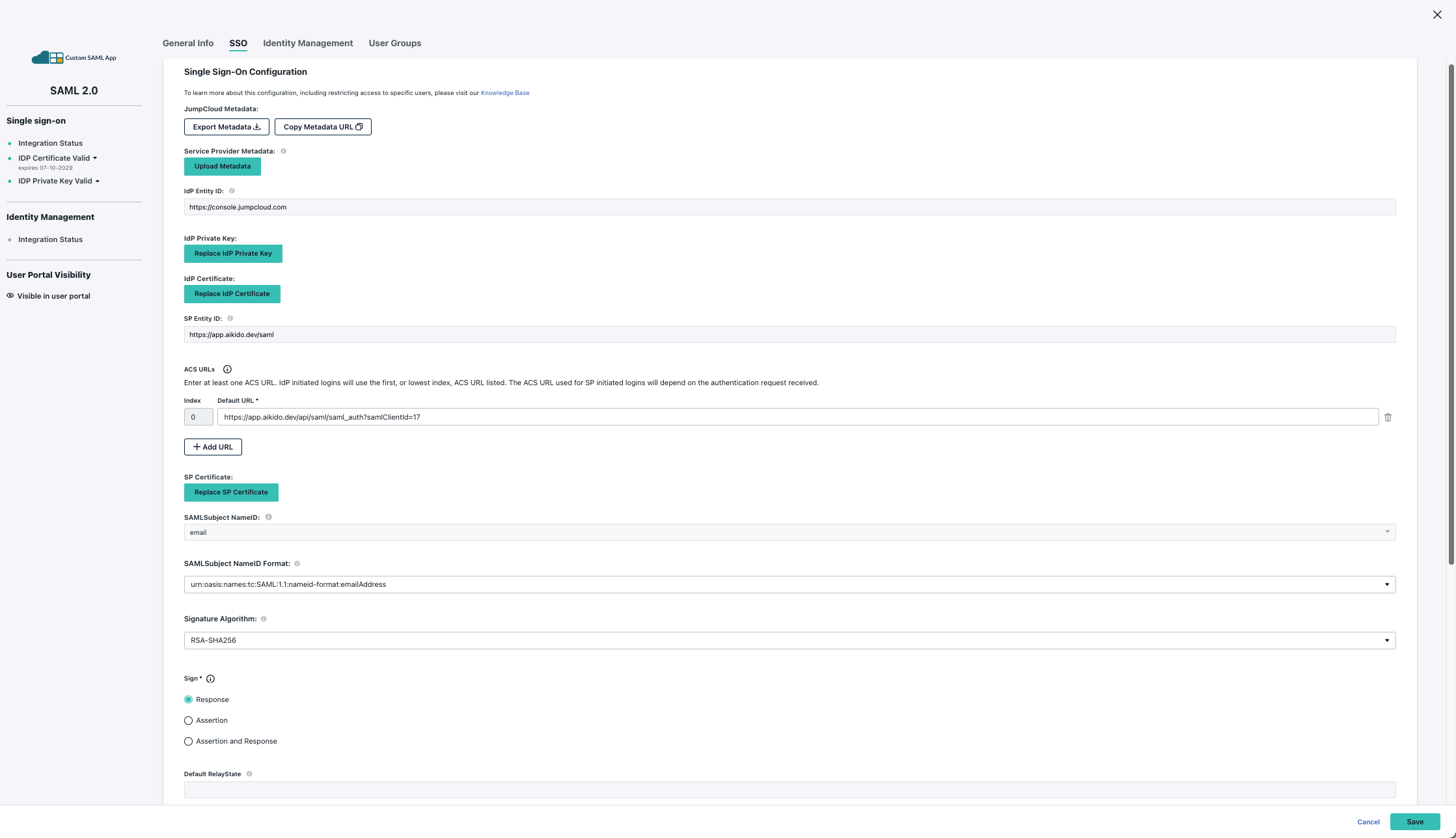Expand IDP Private Key Valid details
The image size is (1456, 838).
click(98, 182)
